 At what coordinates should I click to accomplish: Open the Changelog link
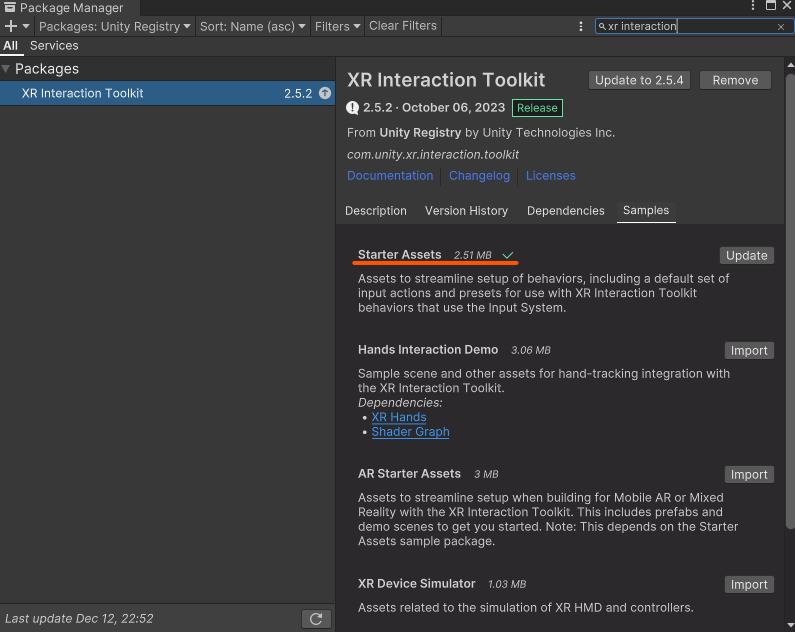tap(479, 176)
